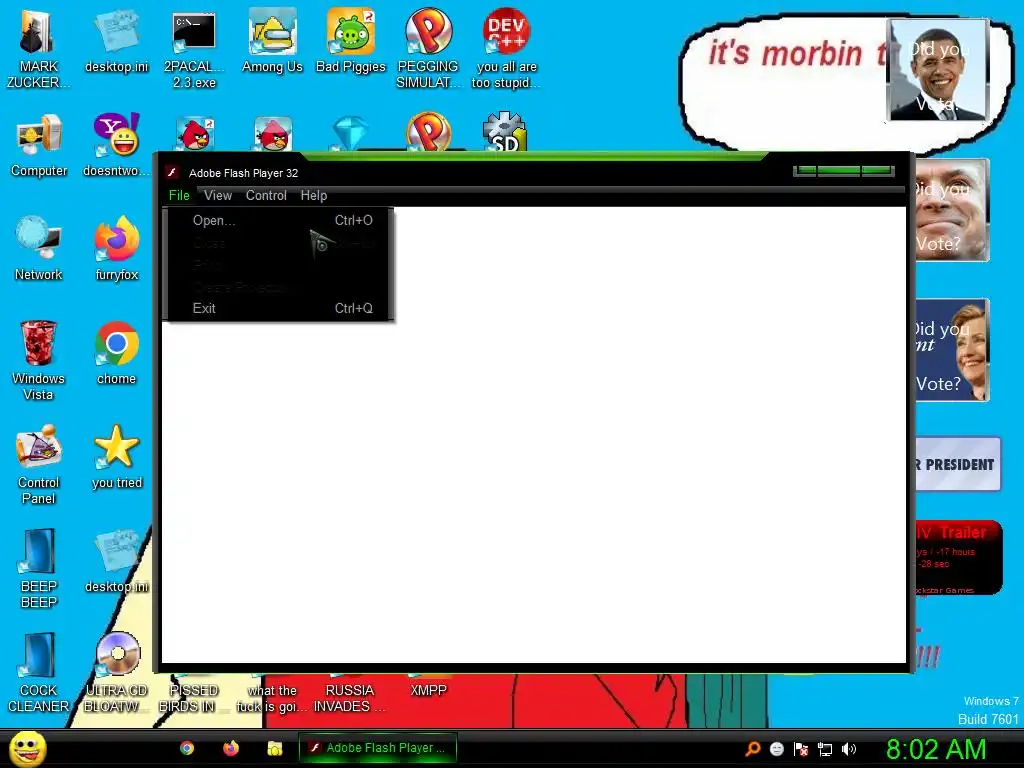1024x768 pixels.
Task: Open the MARK ZUCKER... desktop icon
Action: [x=38, y=49]
